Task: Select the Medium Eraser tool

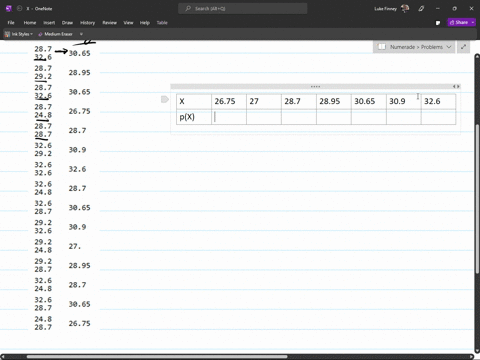Action: tap(55, 34)
